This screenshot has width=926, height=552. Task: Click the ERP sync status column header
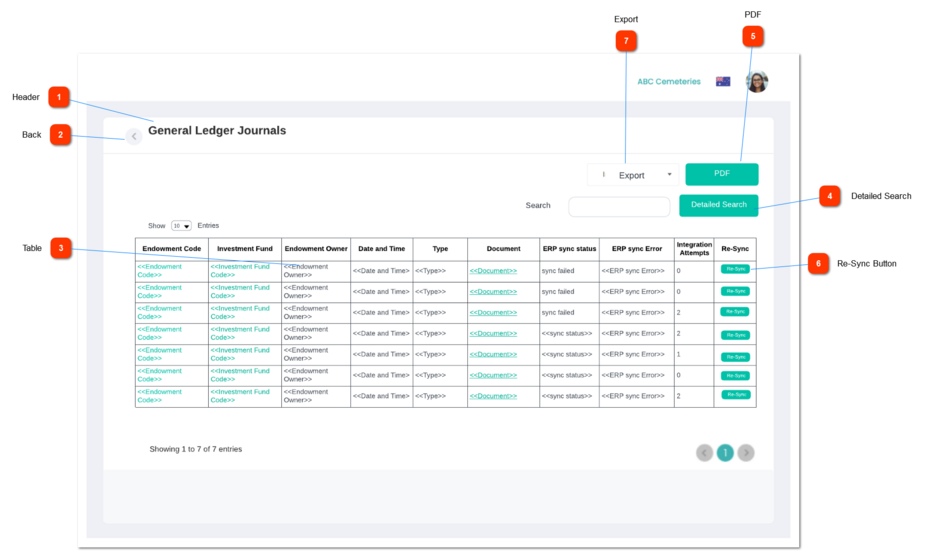(569, 249)
